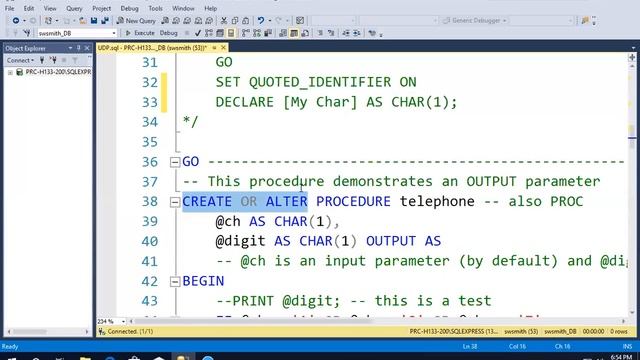Image resolution: width=640 pixels, height=360 pixels.
Task: Click the Comment out selected lines icon
Action: 320,33
